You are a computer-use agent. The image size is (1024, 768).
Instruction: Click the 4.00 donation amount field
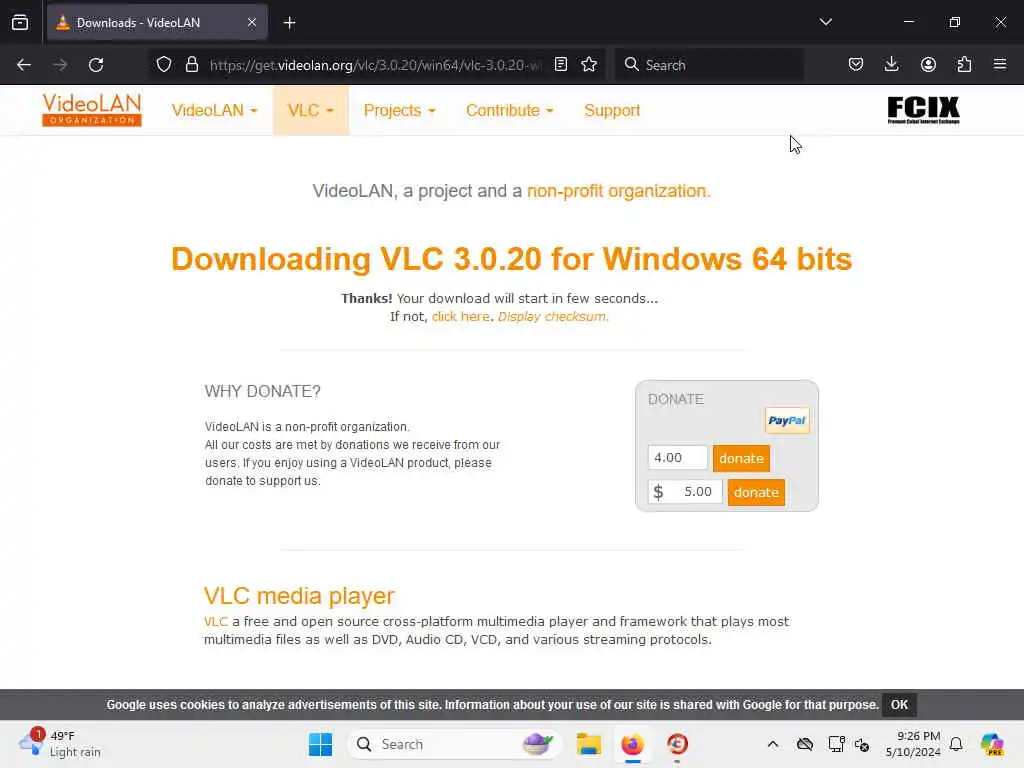point(677,457)
